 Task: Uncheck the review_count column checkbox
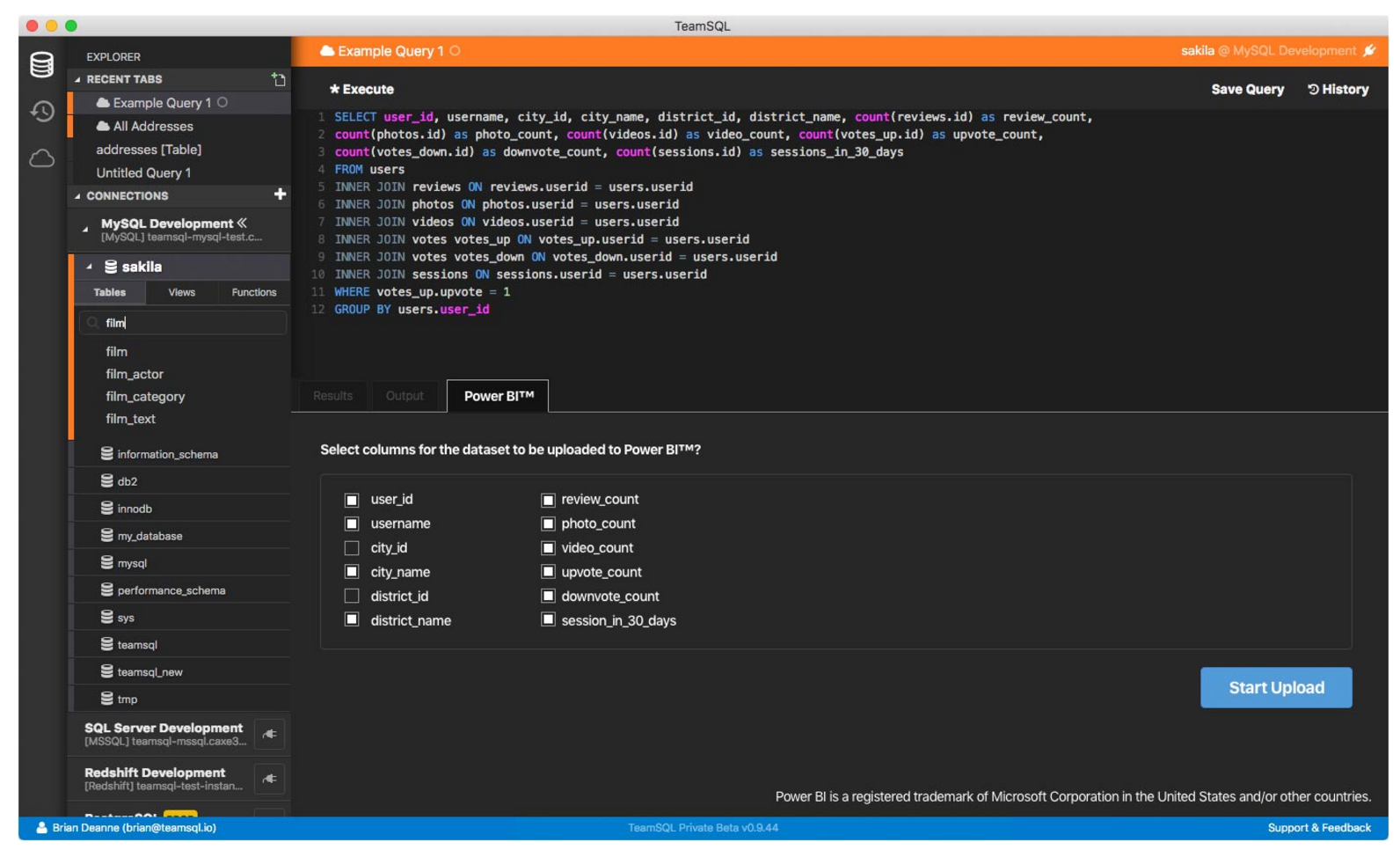[548, 500]
